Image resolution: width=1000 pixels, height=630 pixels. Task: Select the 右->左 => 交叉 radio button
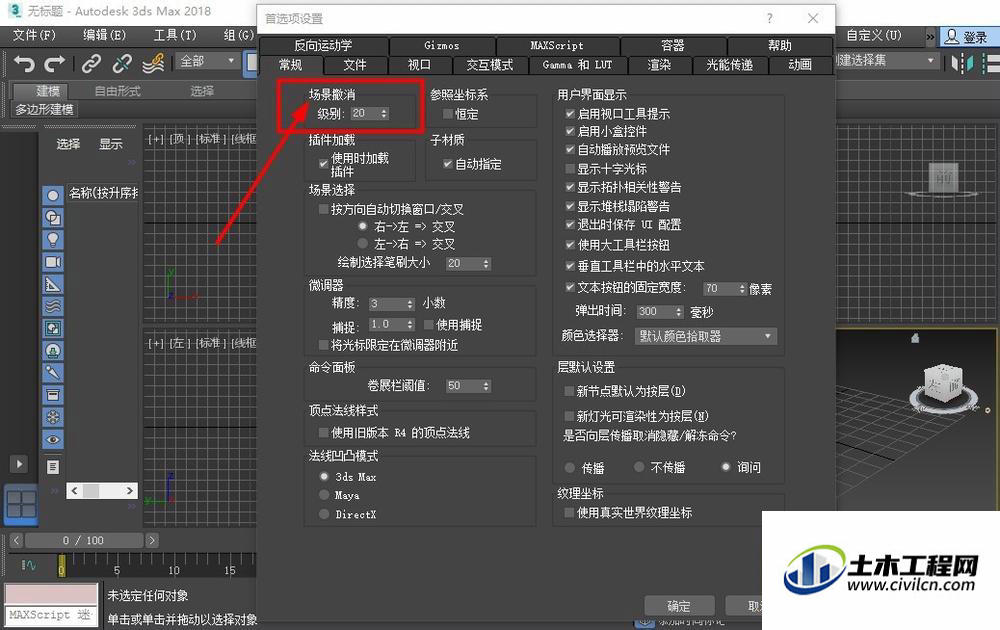[x=363, y=226]
